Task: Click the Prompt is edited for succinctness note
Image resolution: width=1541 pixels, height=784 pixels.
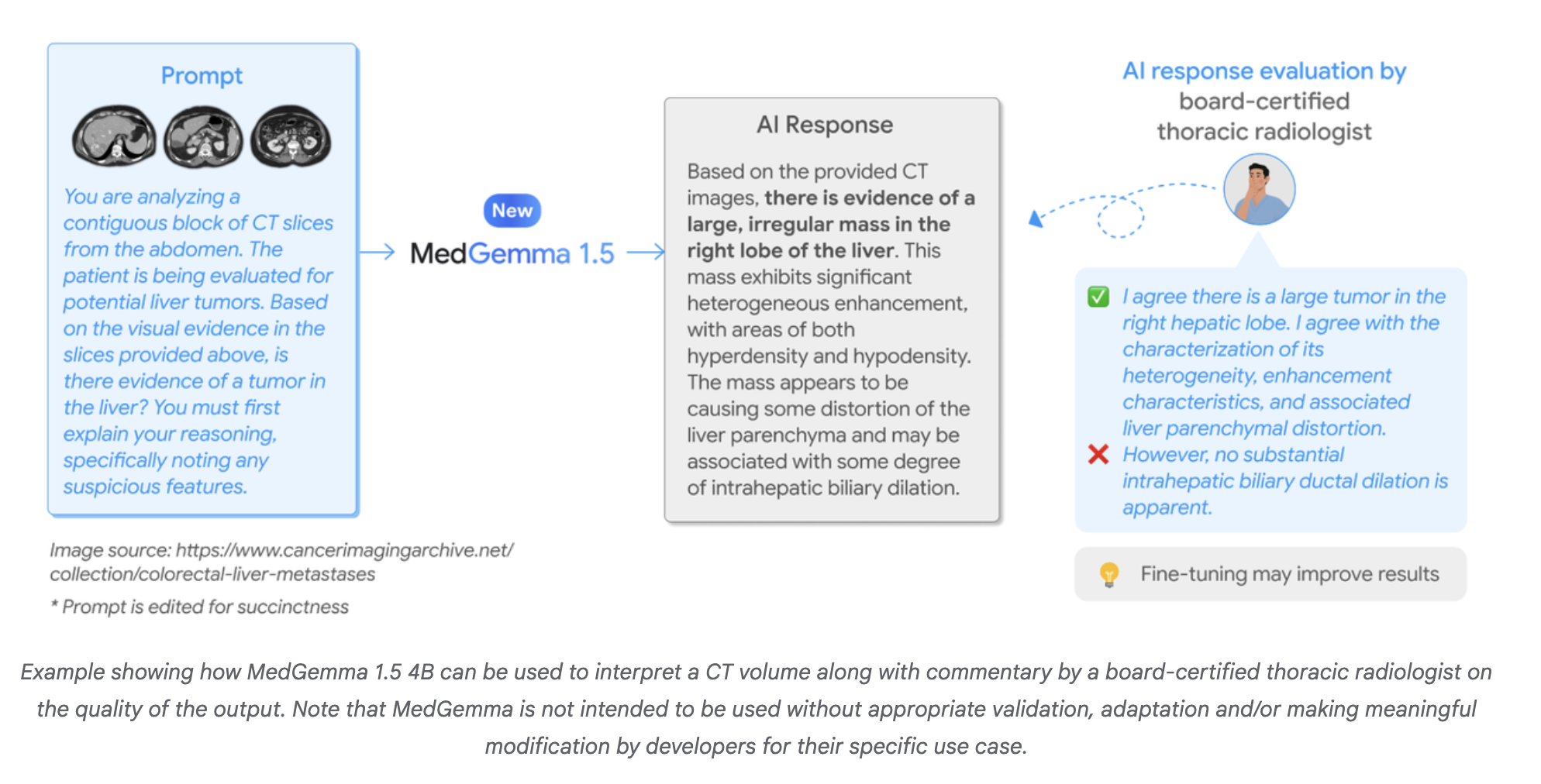Action: click(200, 607)
